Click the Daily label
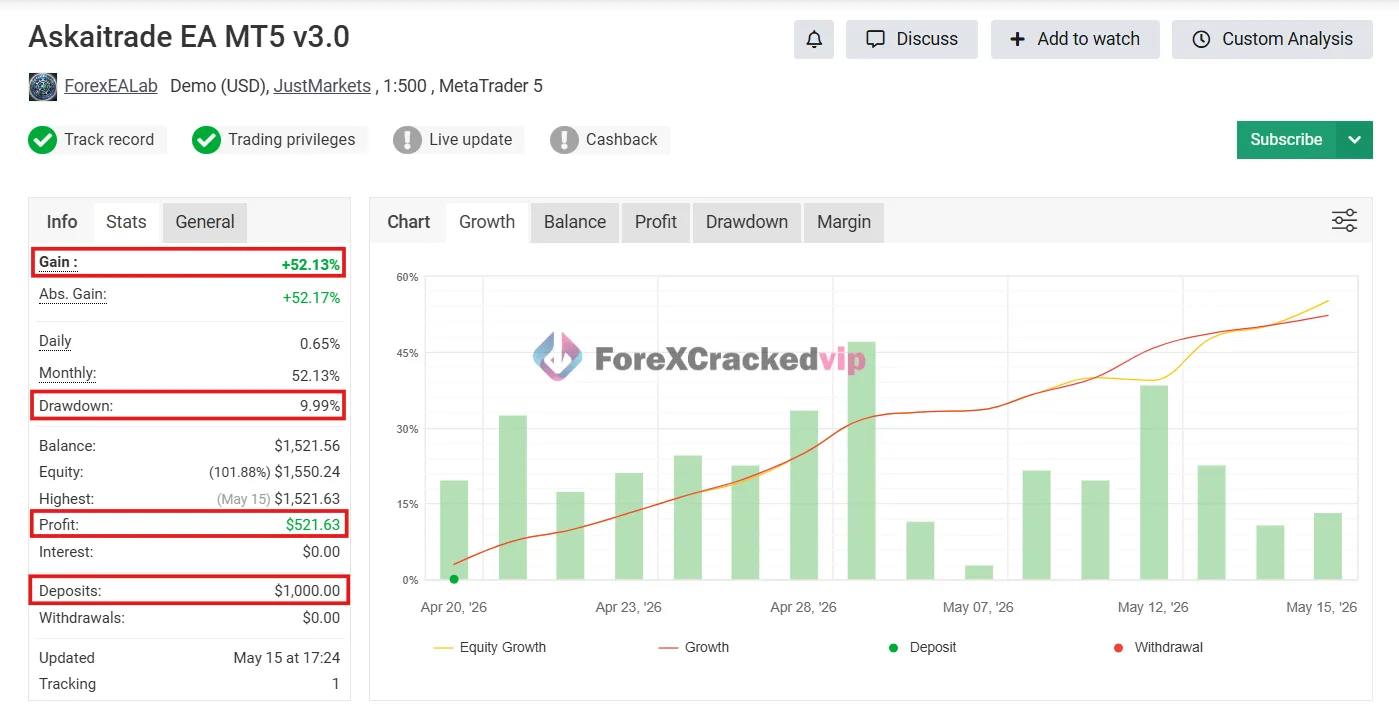1399x716 pixels. pos(55,341)
